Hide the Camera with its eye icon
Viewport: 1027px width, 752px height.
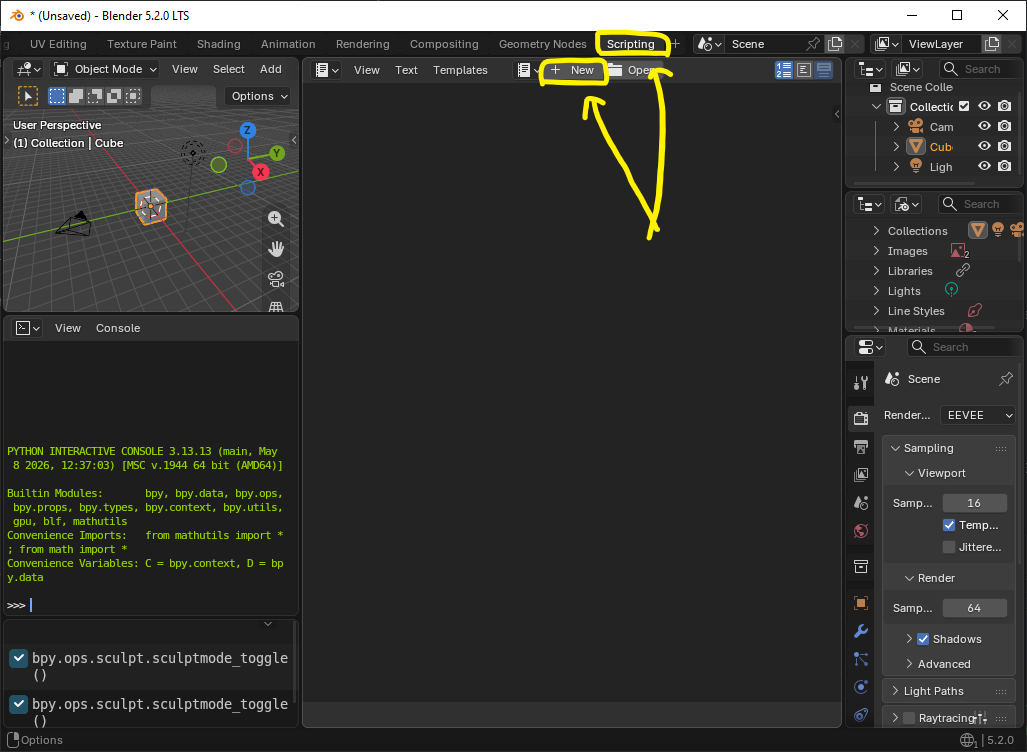984,126
